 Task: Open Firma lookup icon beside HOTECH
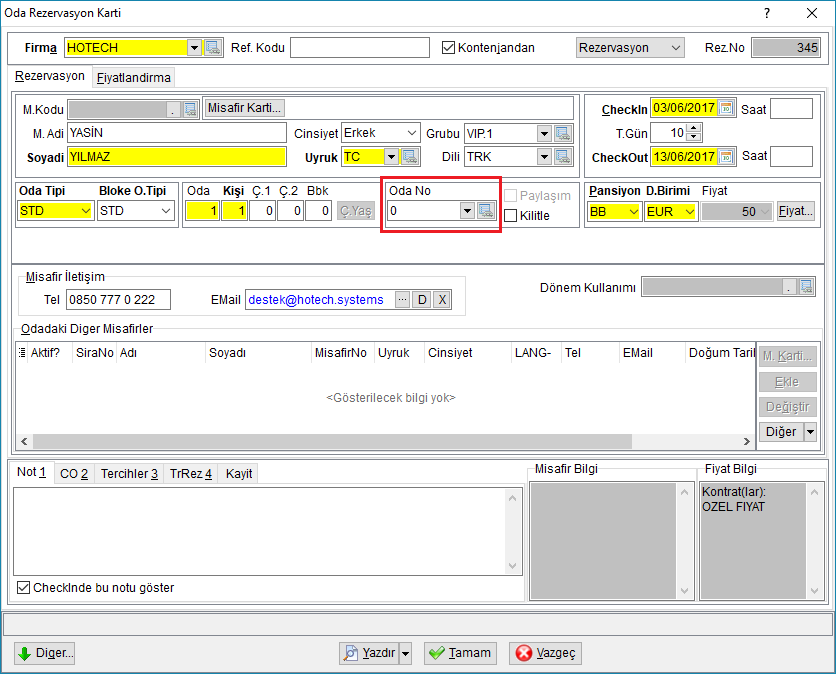(x=213, y=47)
